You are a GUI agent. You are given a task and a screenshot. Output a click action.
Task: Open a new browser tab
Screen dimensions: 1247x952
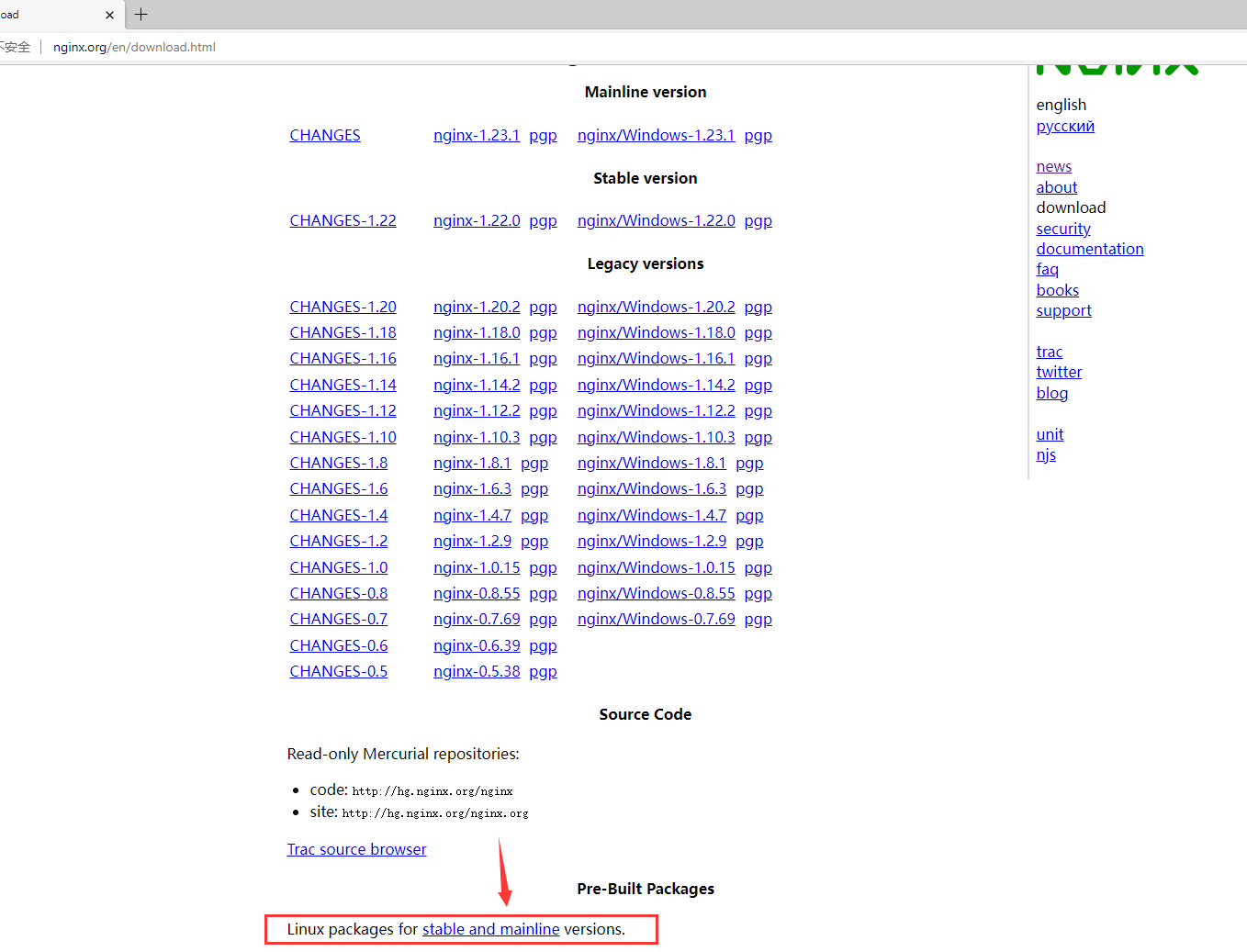(x=140, y=15)
